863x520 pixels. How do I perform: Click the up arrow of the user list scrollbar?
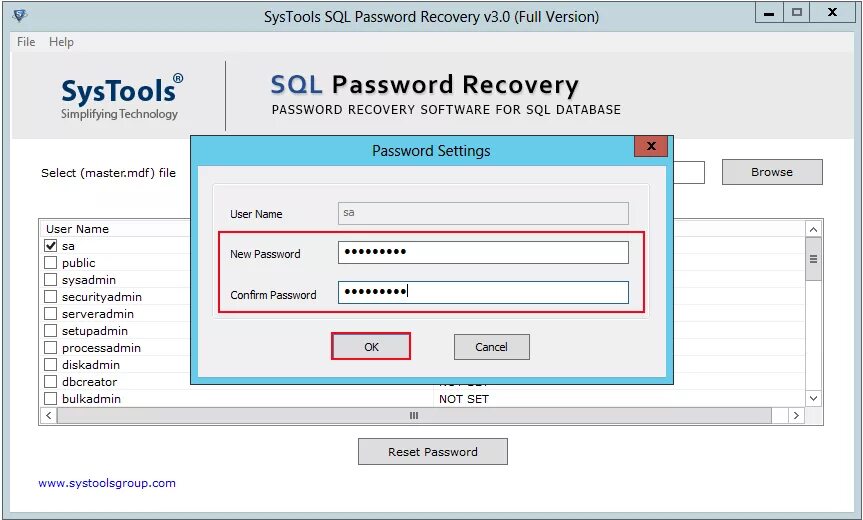pos(813,229)
